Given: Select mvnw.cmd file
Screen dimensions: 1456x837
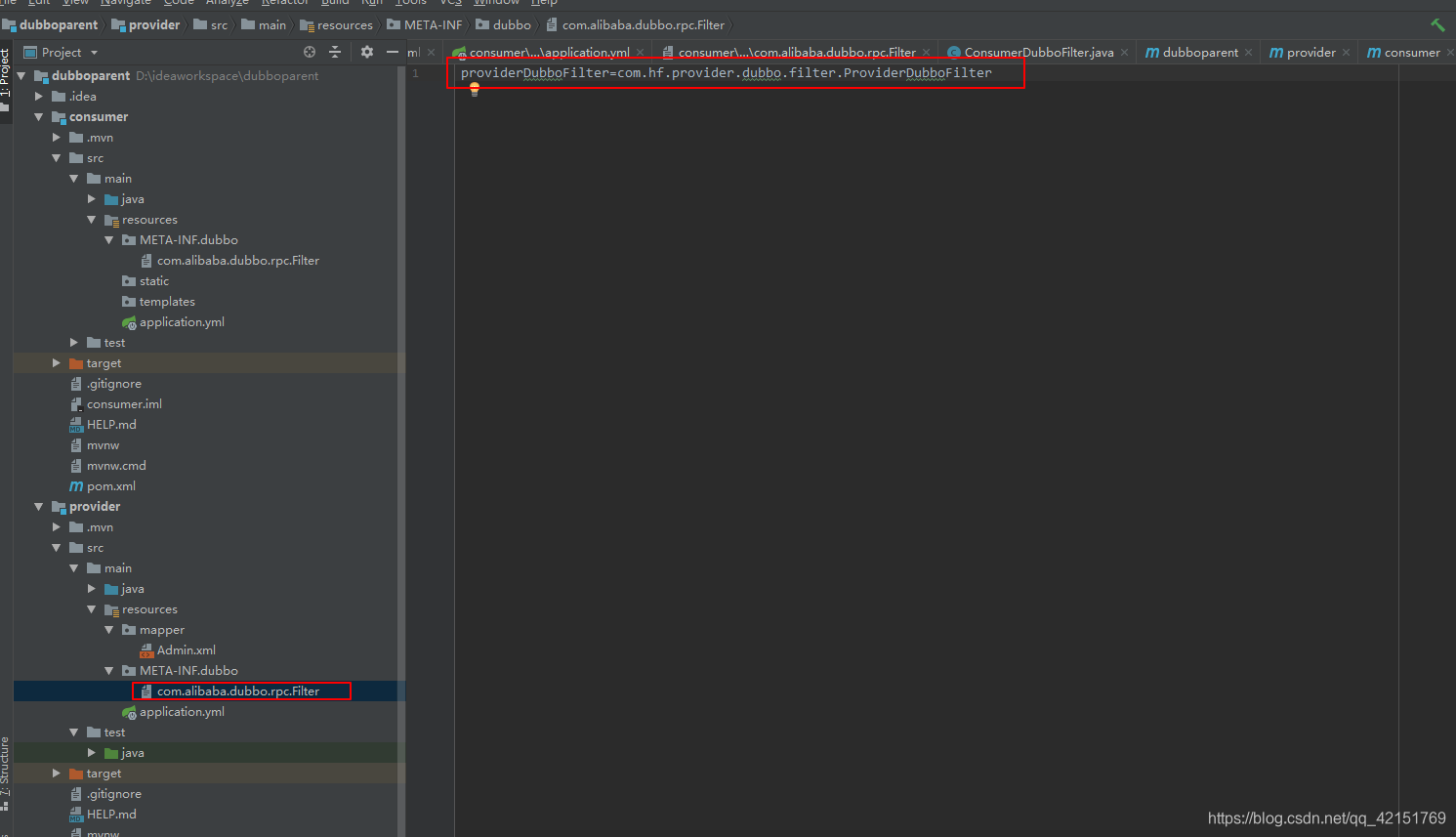Looking at the screenshot, I should pos(116,465).
